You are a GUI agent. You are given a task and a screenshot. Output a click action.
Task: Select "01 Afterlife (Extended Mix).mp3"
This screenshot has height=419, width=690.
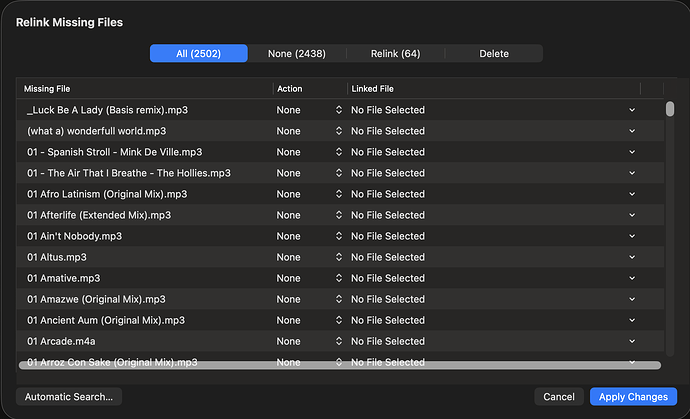click(99, 215)
